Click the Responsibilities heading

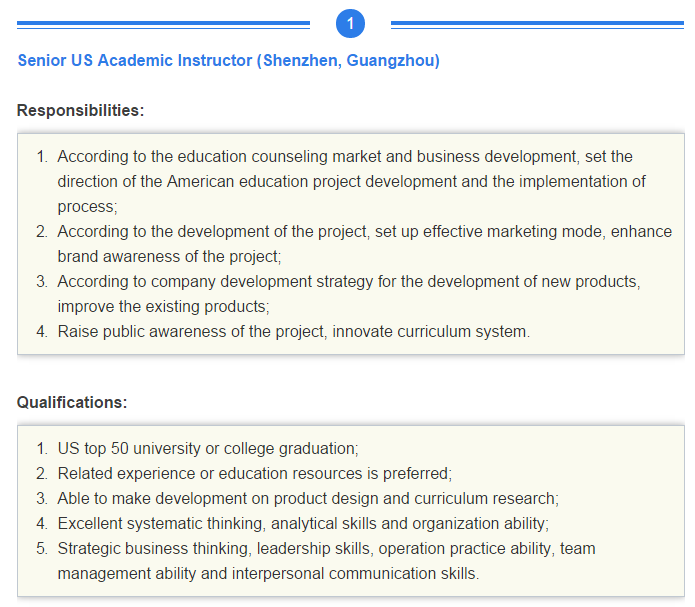80,111
